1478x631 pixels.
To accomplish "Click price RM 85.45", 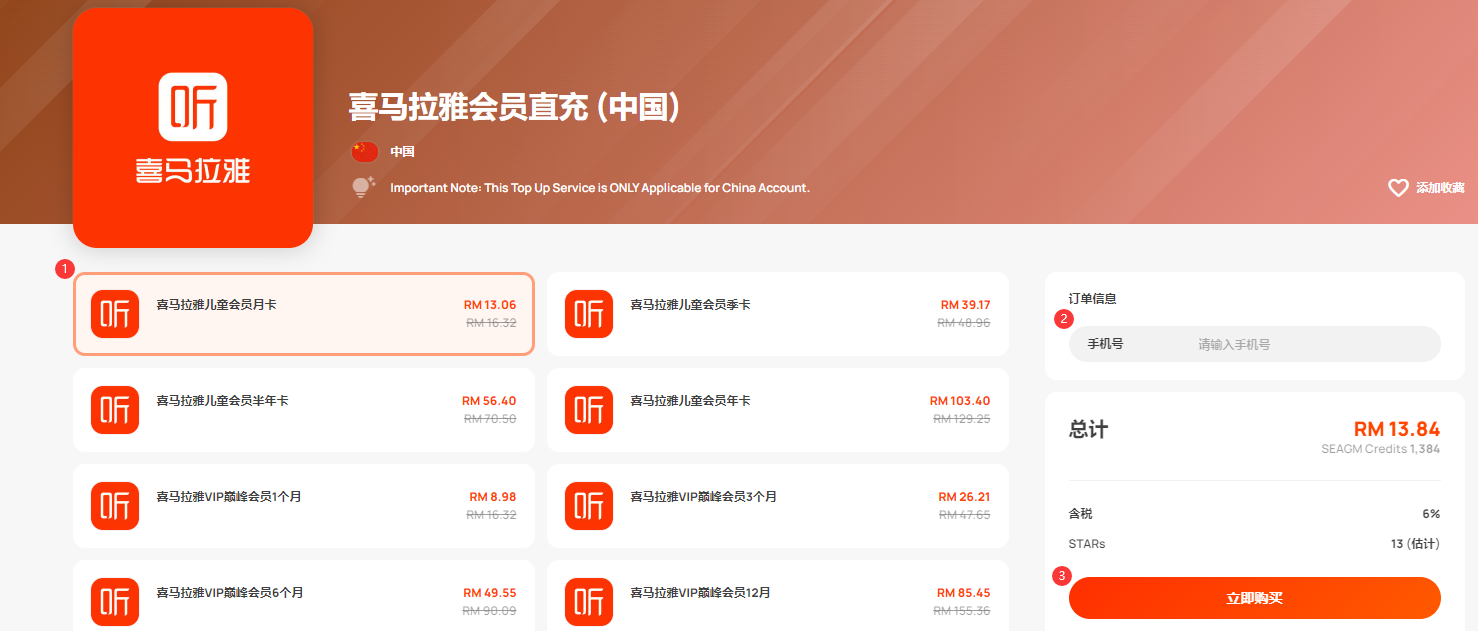I will pyautogui.click(x=964, y=593).
